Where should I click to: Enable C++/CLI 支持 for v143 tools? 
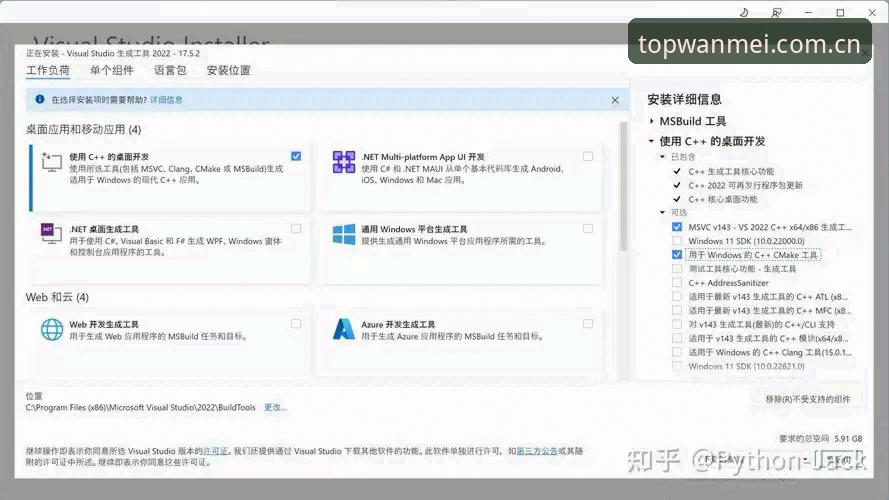pos(677,324)
